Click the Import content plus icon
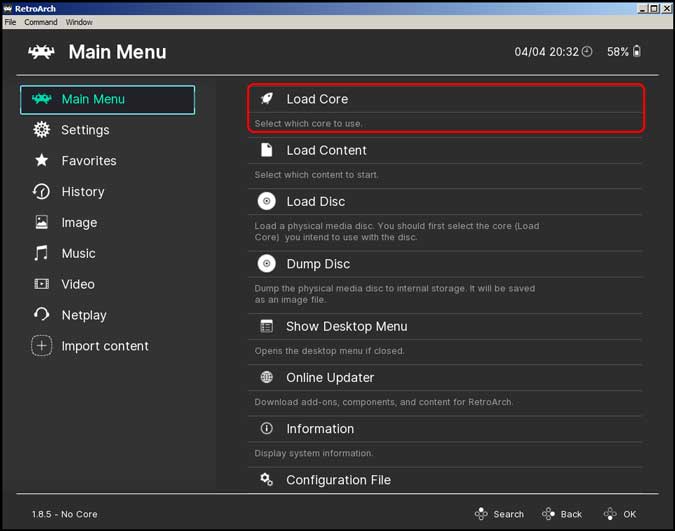 (x=42, y=345)
